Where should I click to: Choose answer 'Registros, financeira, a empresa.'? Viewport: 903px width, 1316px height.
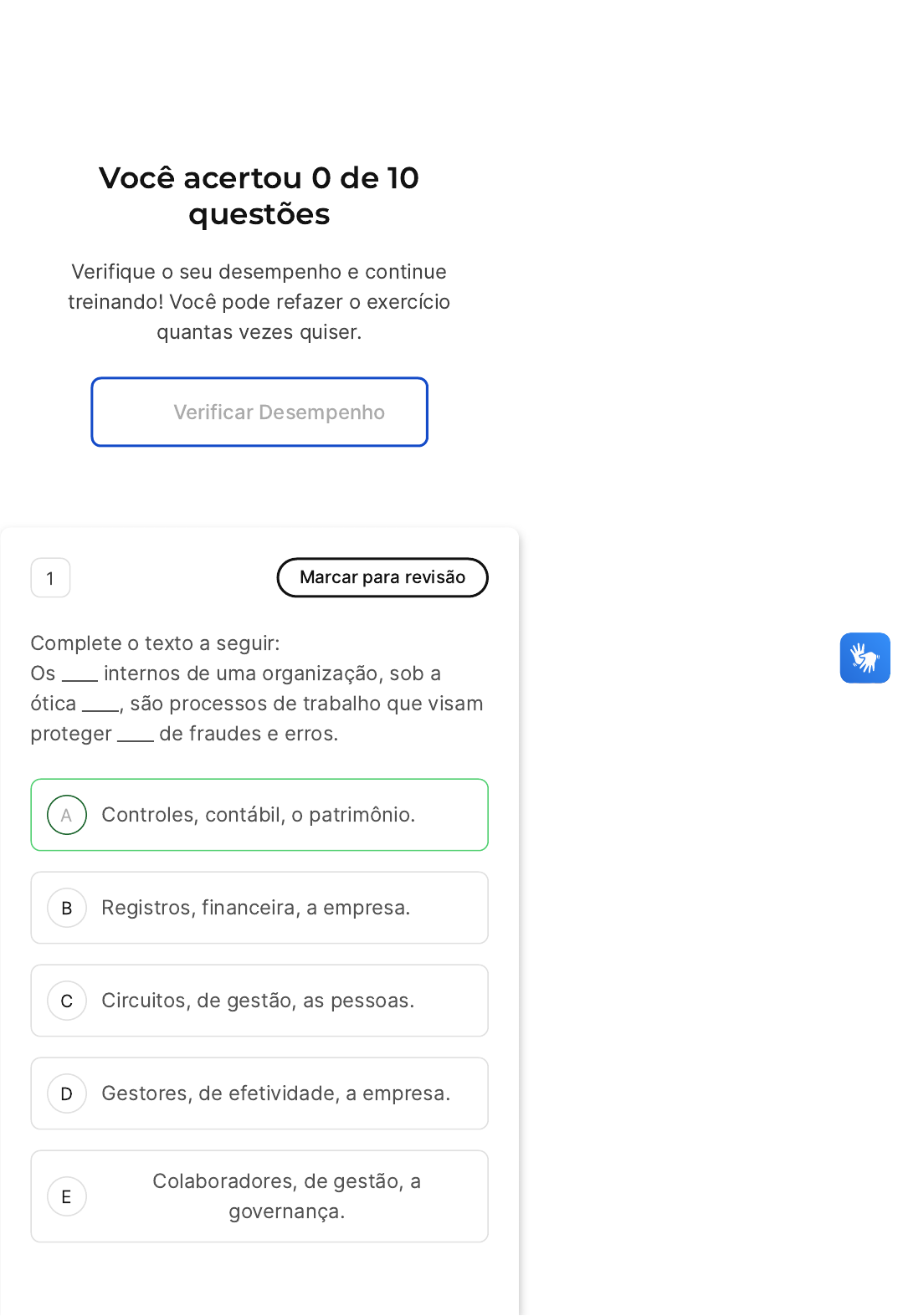click(x=255, y=908)
